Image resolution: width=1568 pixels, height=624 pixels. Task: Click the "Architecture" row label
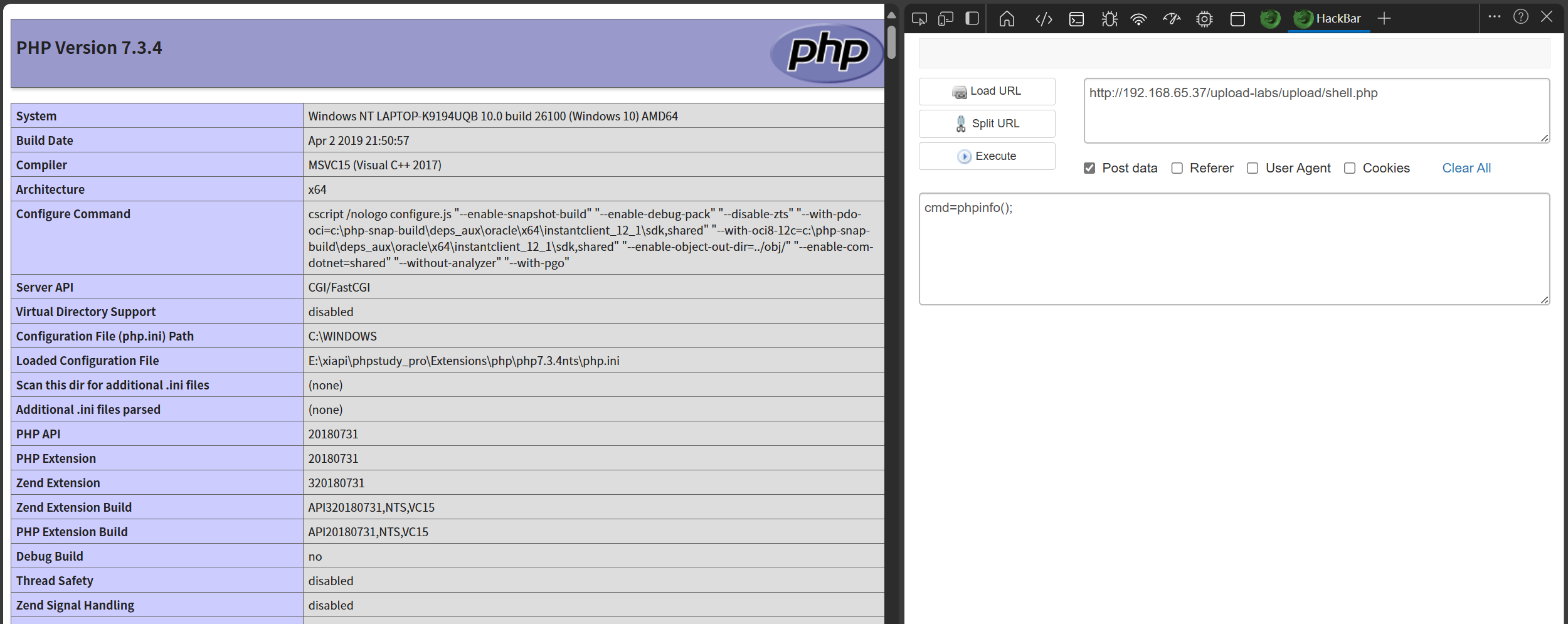coord(50,189)
